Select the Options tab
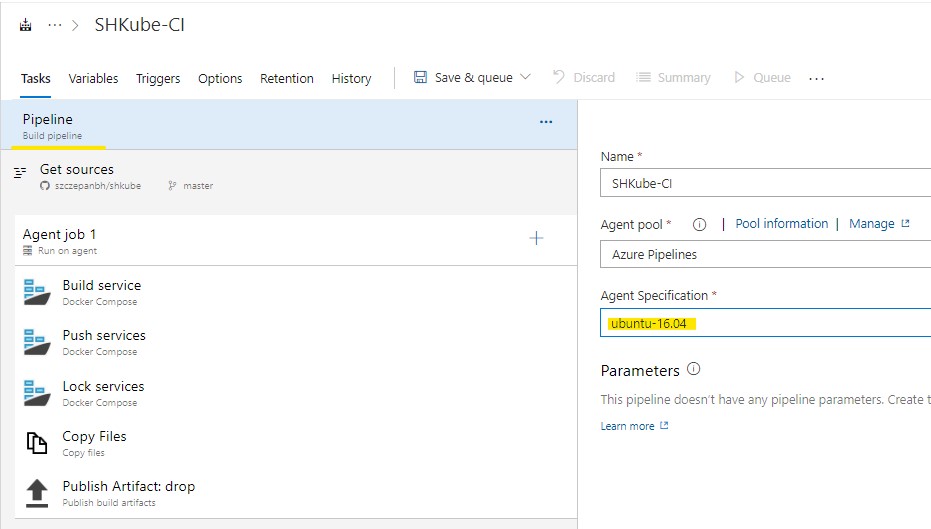Screen dimensions: 931x529 [x=220, y=78]
